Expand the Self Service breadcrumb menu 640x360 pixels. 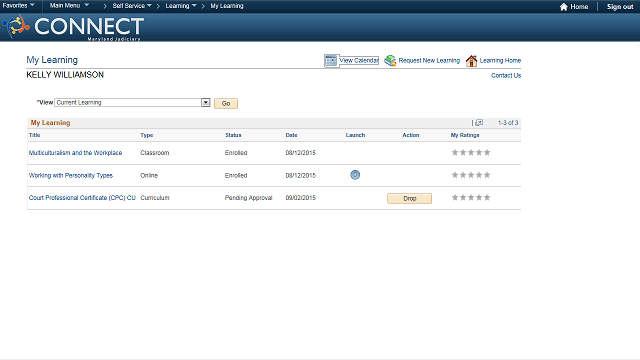click(x=132, y=6)
